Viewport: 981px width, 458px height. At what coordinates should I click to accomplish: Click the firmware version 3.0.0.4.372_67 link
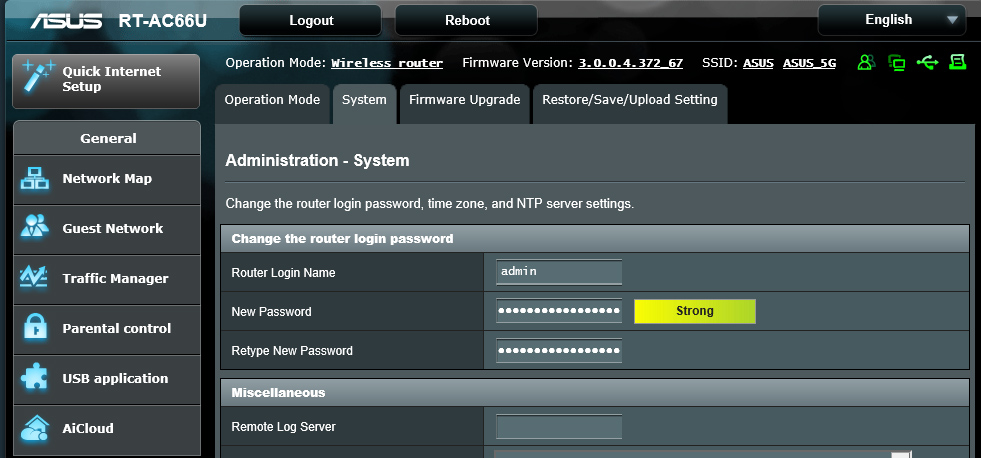(630, 63)
